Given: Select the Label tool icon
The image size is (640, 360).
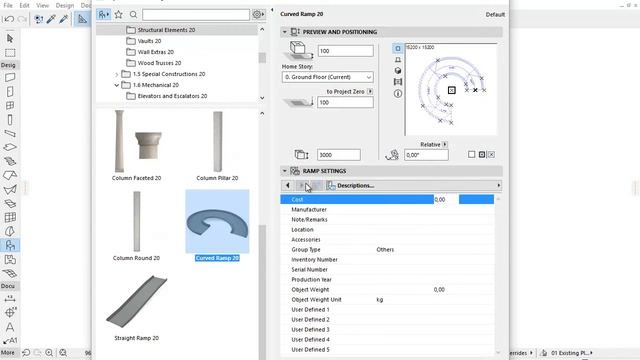Looking at the screenshot, I should tap(10, 341).
